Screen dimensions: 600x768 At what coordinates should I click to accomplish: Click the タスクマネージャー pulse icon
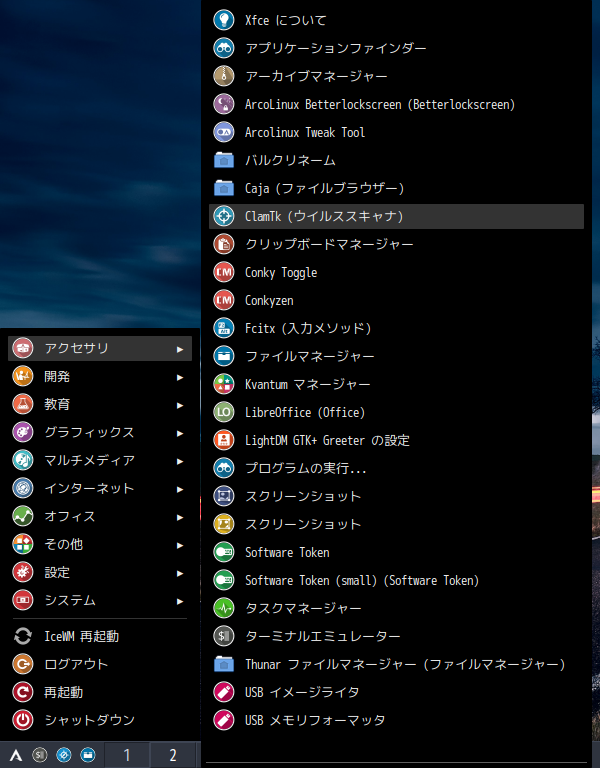tap(224, 608)
